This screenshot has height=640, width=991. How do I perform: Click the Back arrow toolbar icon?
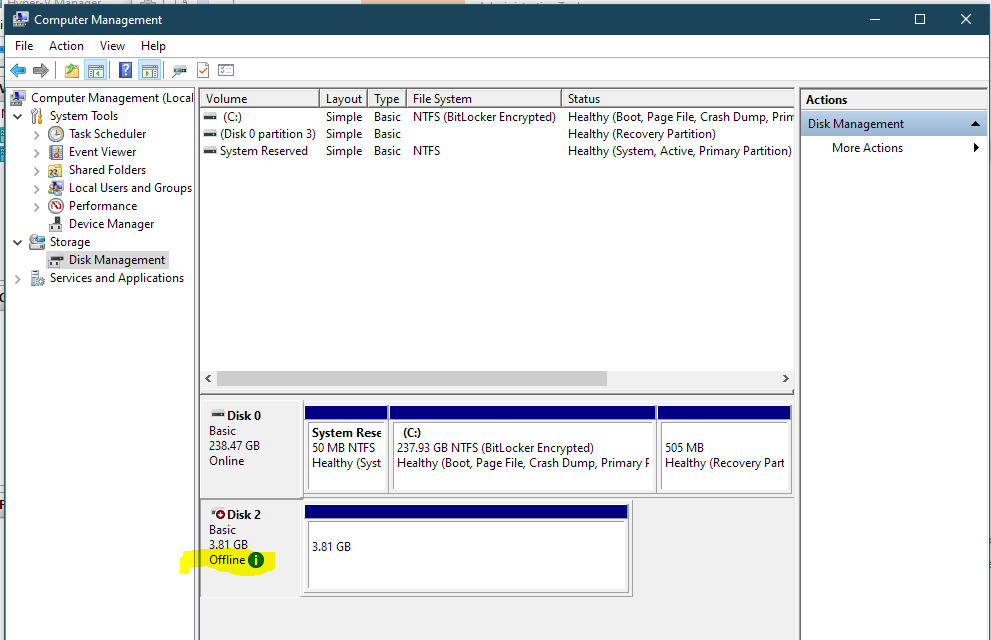pos(18,70)
